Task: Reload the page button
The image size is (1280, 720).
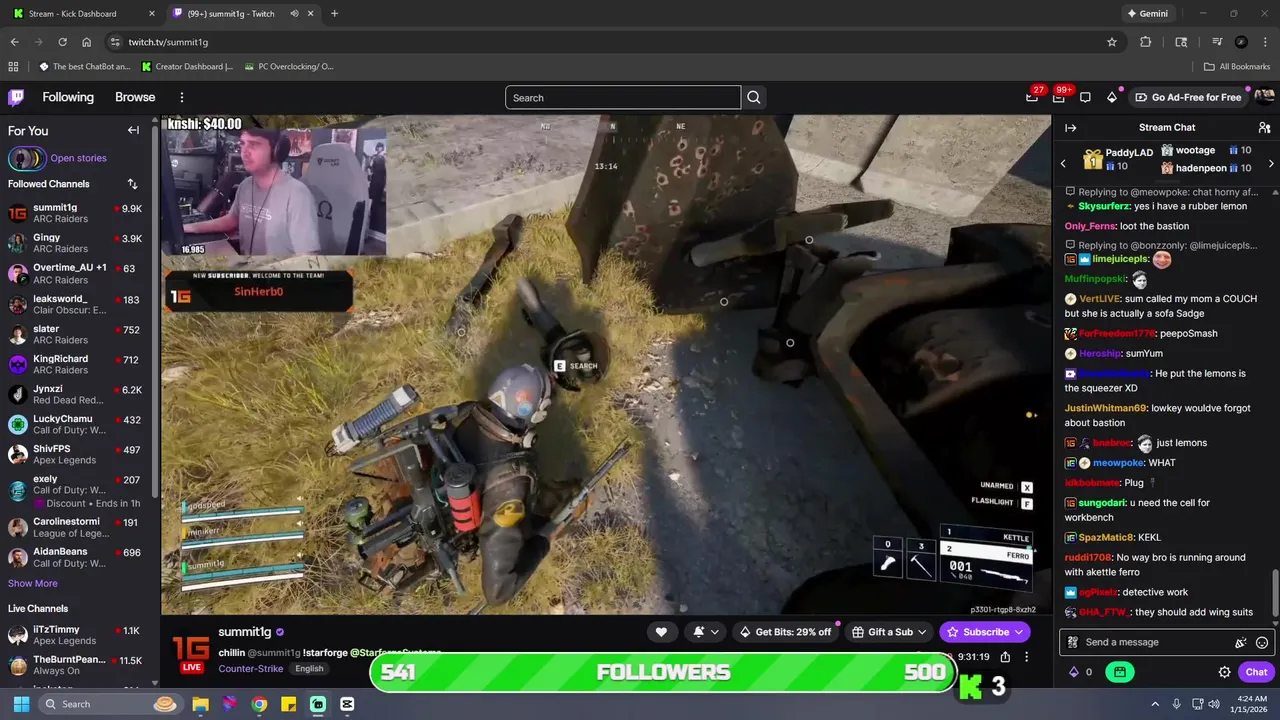Action: (x=62, y=42)
